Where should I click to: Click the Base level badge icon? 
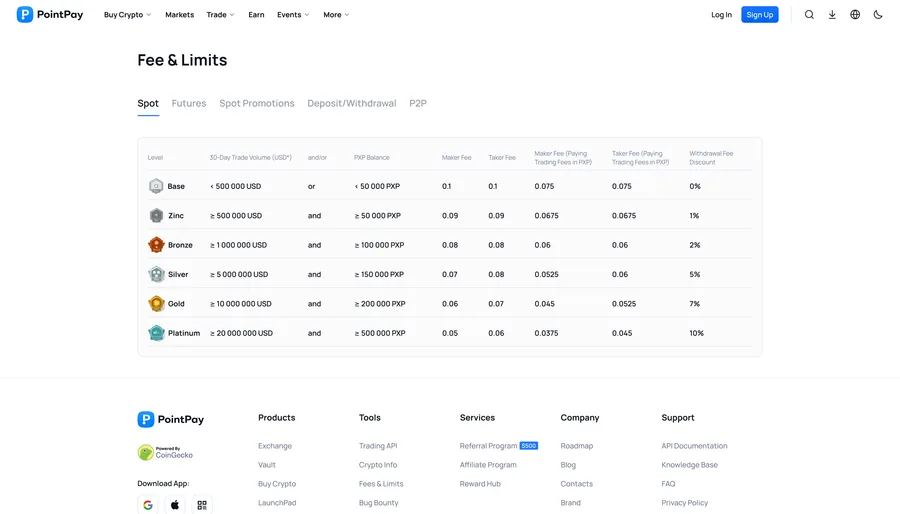click(x=156, y=186)
